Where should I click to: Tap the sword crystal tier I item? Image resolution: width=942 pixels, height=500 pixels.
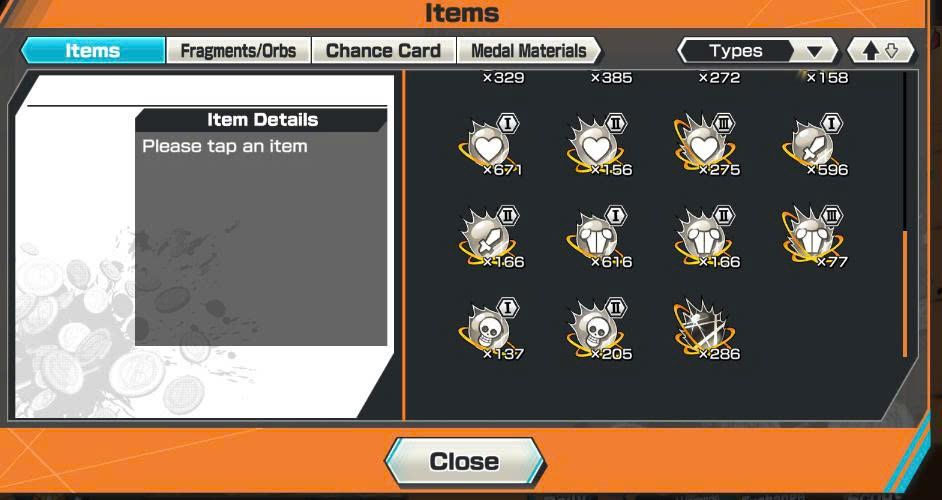point(814,145)
